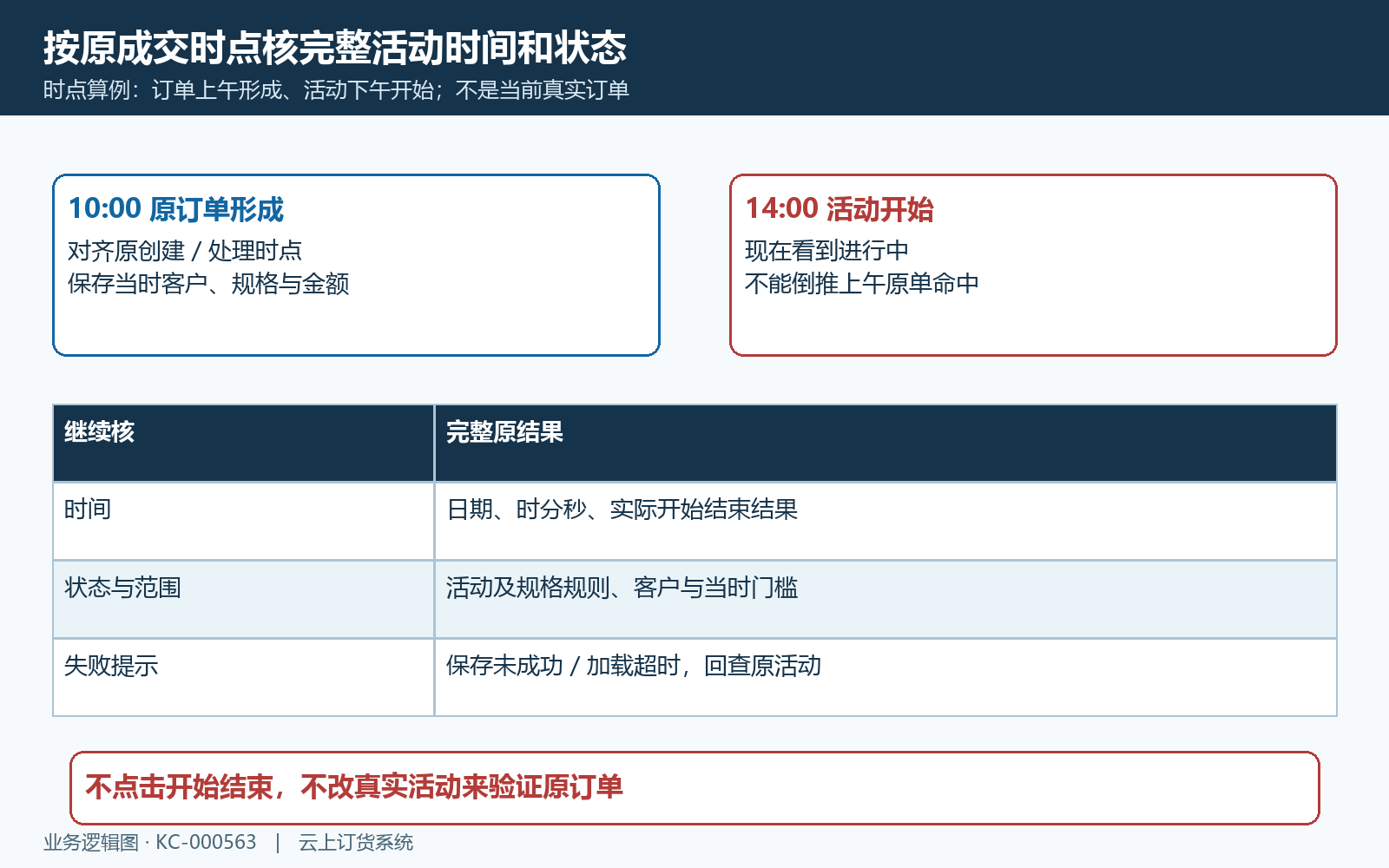Click the cell 保存未成功 / 加载超时，回查原活动
Viewport: 1389px width, 868px height.
click(885, 678)
